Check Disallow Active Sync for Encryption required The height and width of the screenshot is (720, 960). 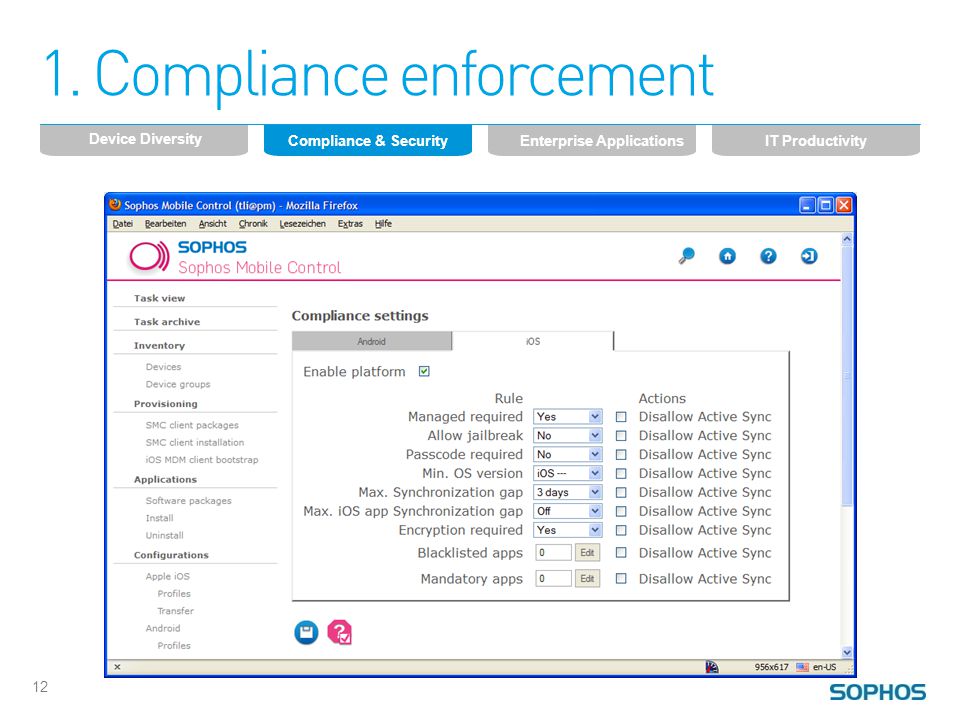point(621,530)
